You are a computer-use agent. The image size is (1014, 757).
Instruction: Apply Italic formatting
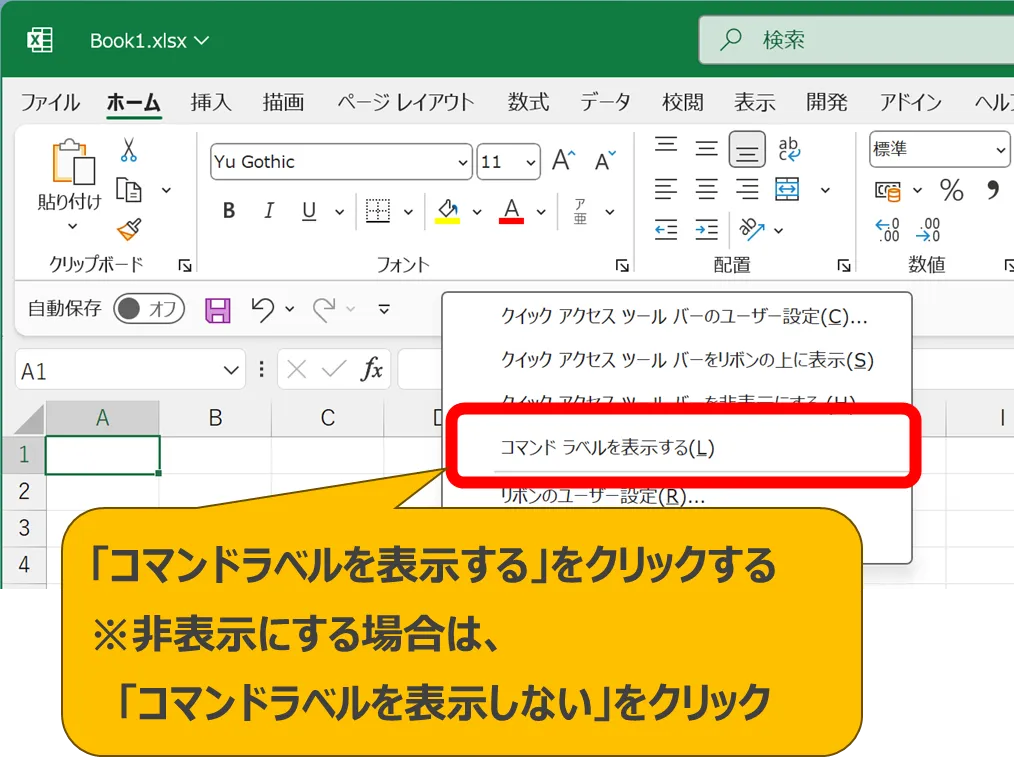pyautogui.click(x=268, y=211)
